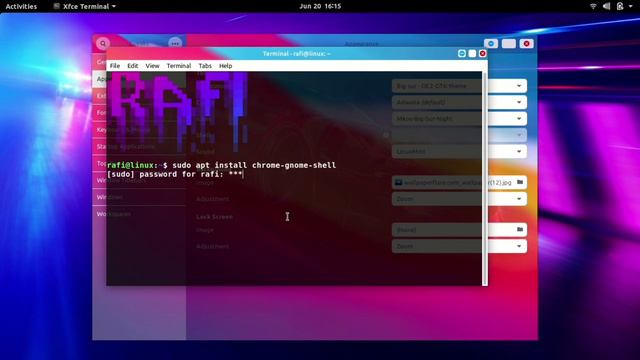Browse for the Lock Screen (None) image
The width and height of the screenshot is (640, 360).
[459, 230]
